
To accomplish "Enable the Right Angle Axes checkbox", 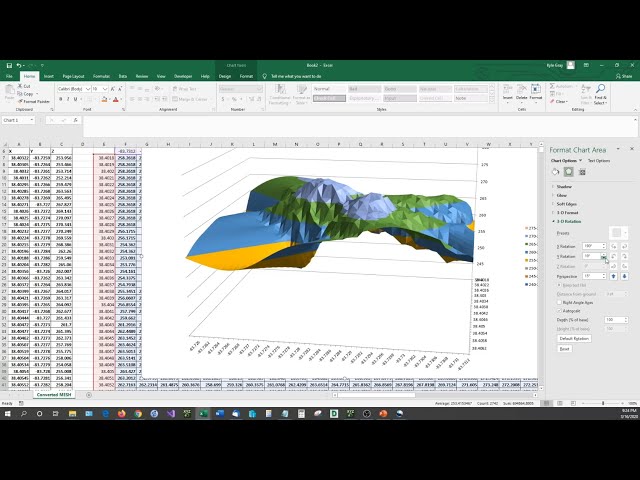I will click(559, 302).
